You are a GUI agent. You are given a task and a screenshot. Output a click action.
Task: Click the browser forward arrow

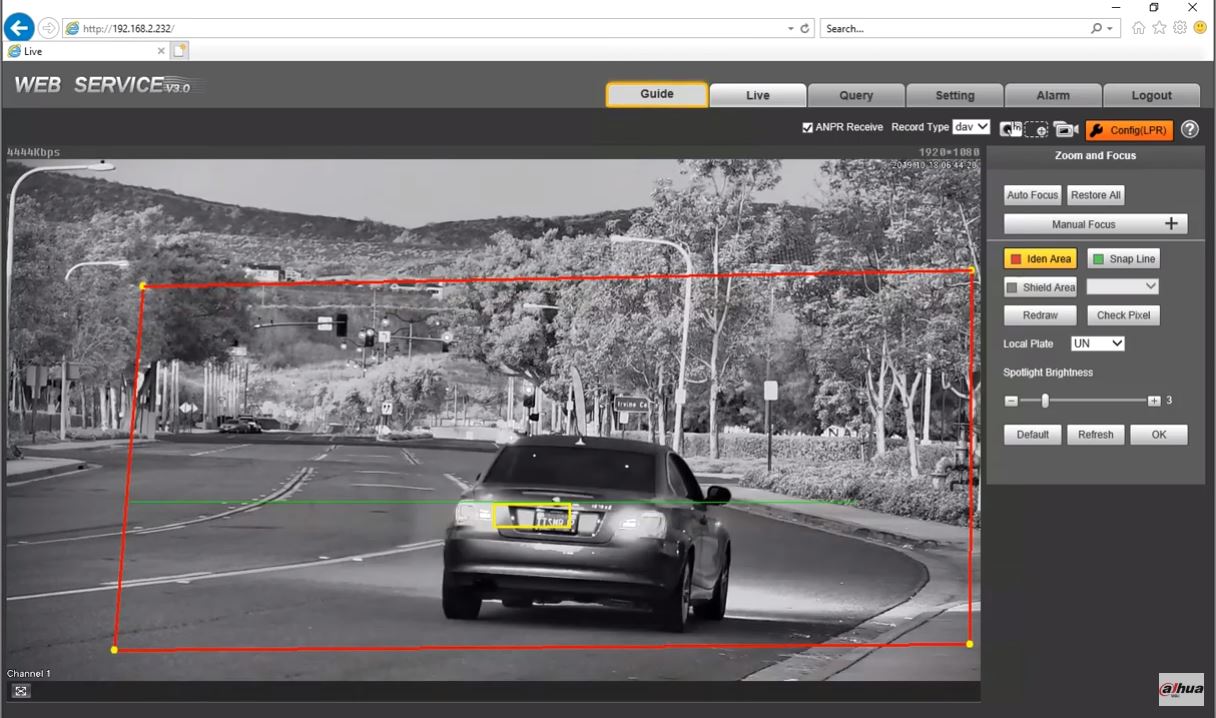click(x=49, y=28)
